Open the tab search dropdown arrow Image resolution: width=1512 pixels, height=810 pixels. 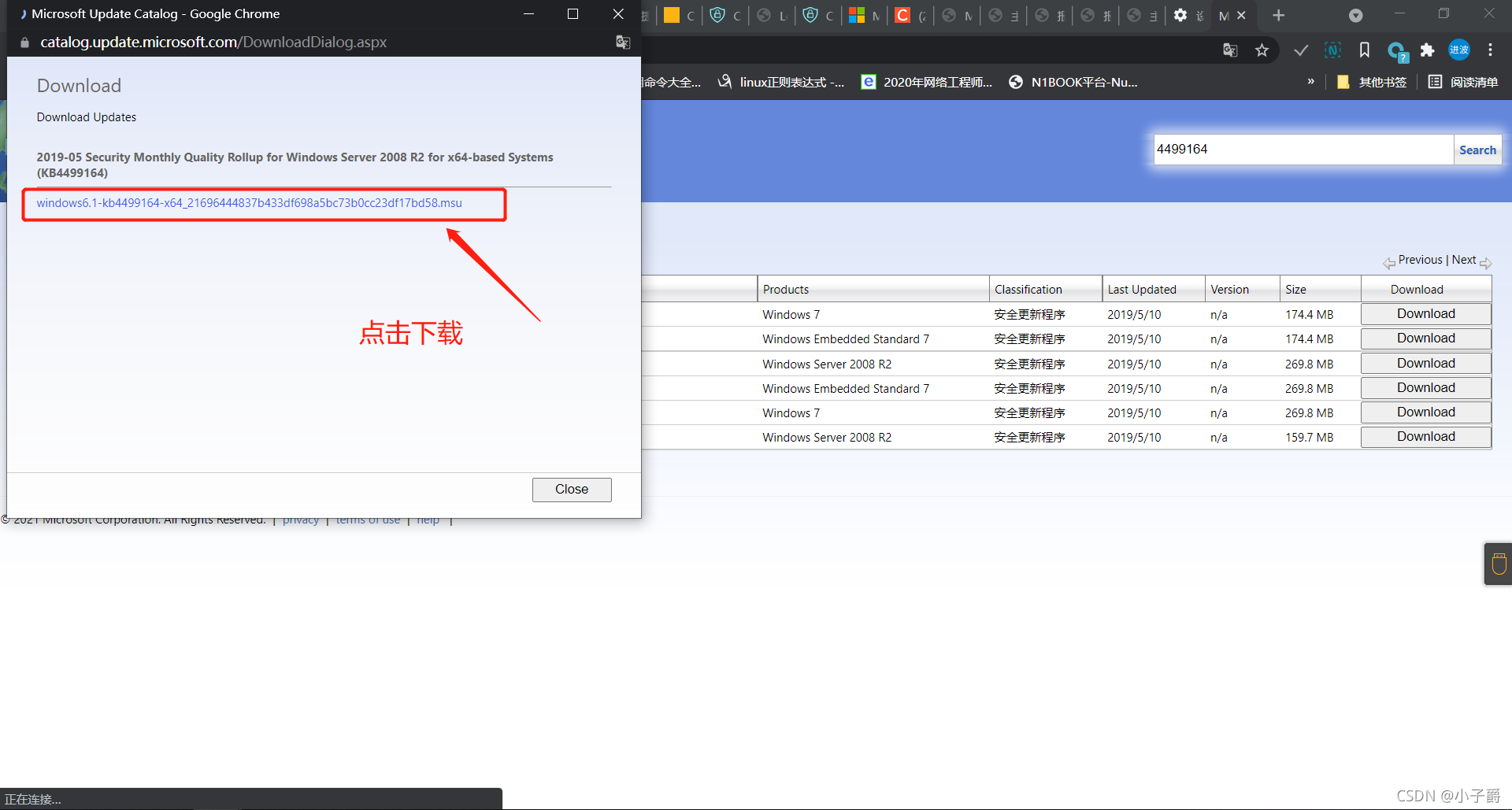point(1355,15)
